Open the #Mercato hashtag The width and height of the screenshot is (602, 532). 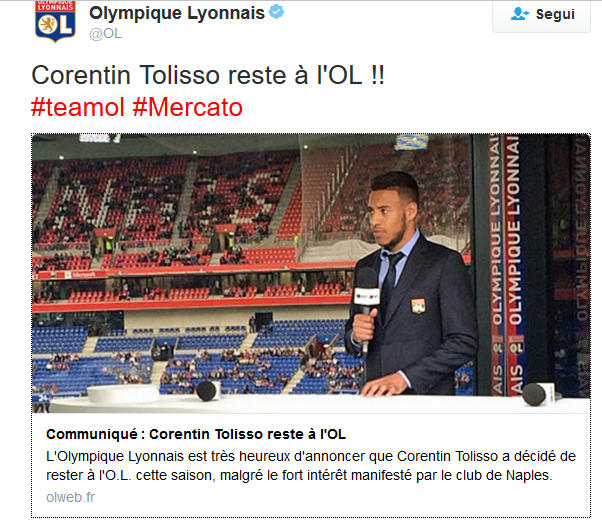[188, 107]
